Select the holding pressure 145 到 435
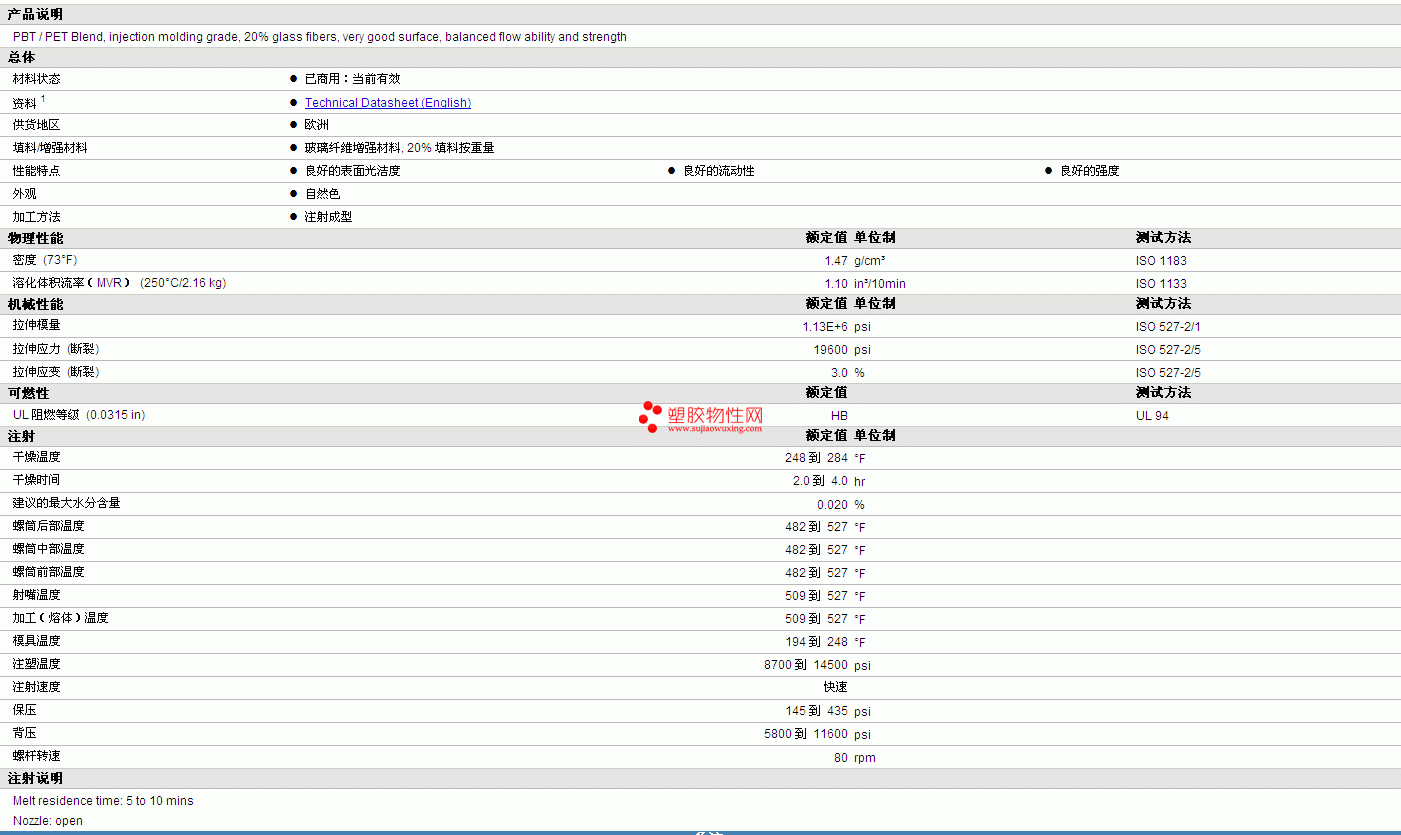The height and width of the screenshot is (835, 1401). click(817, 711)
